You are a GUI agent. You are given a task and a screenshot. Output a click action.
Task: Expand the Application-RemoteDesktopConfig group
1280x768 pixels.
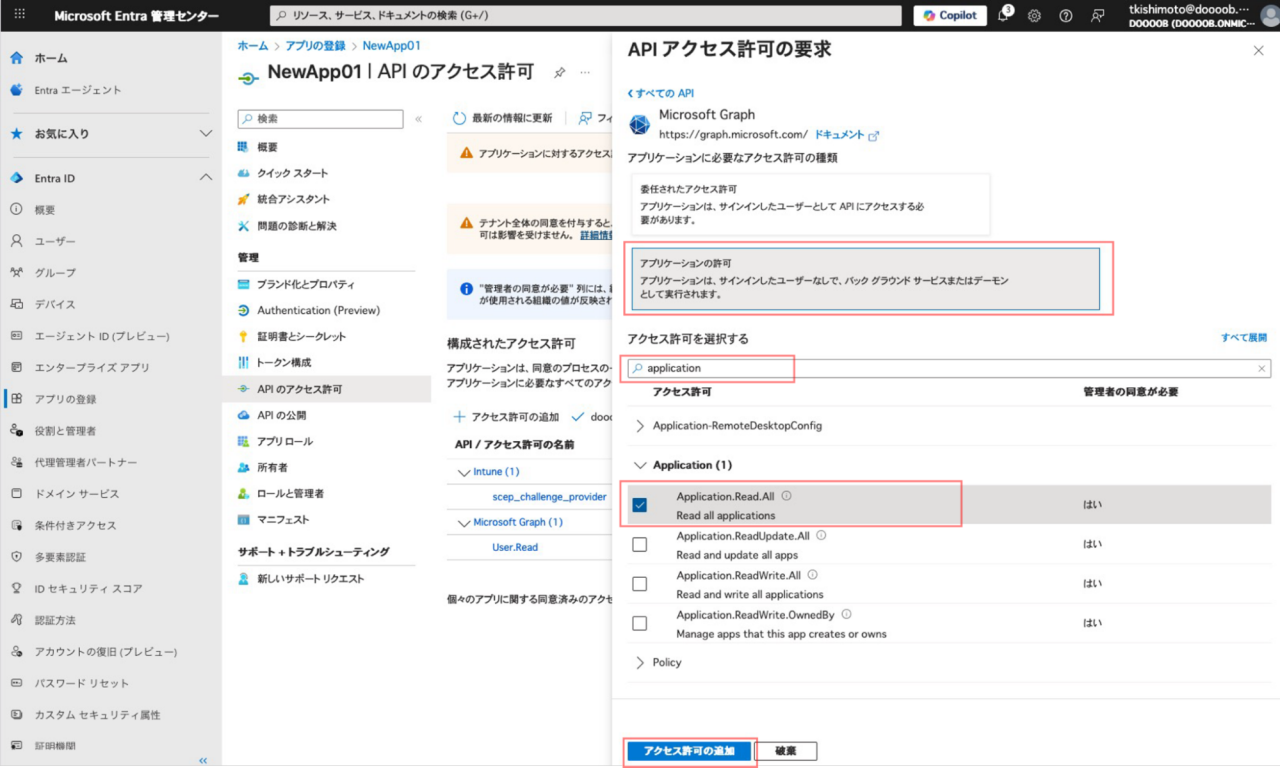(641, 426)
